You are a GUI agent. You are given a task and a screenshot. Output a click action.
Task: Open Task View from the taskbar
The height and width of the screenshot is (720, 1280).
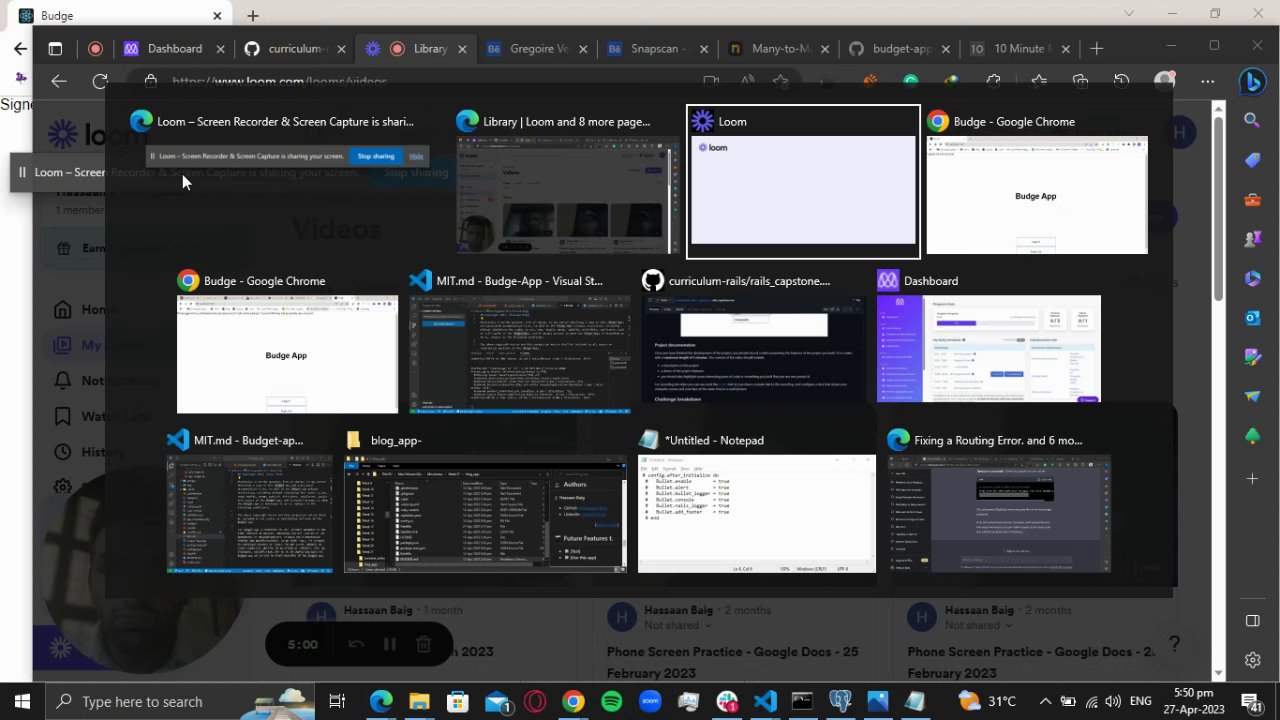(337, 701)
